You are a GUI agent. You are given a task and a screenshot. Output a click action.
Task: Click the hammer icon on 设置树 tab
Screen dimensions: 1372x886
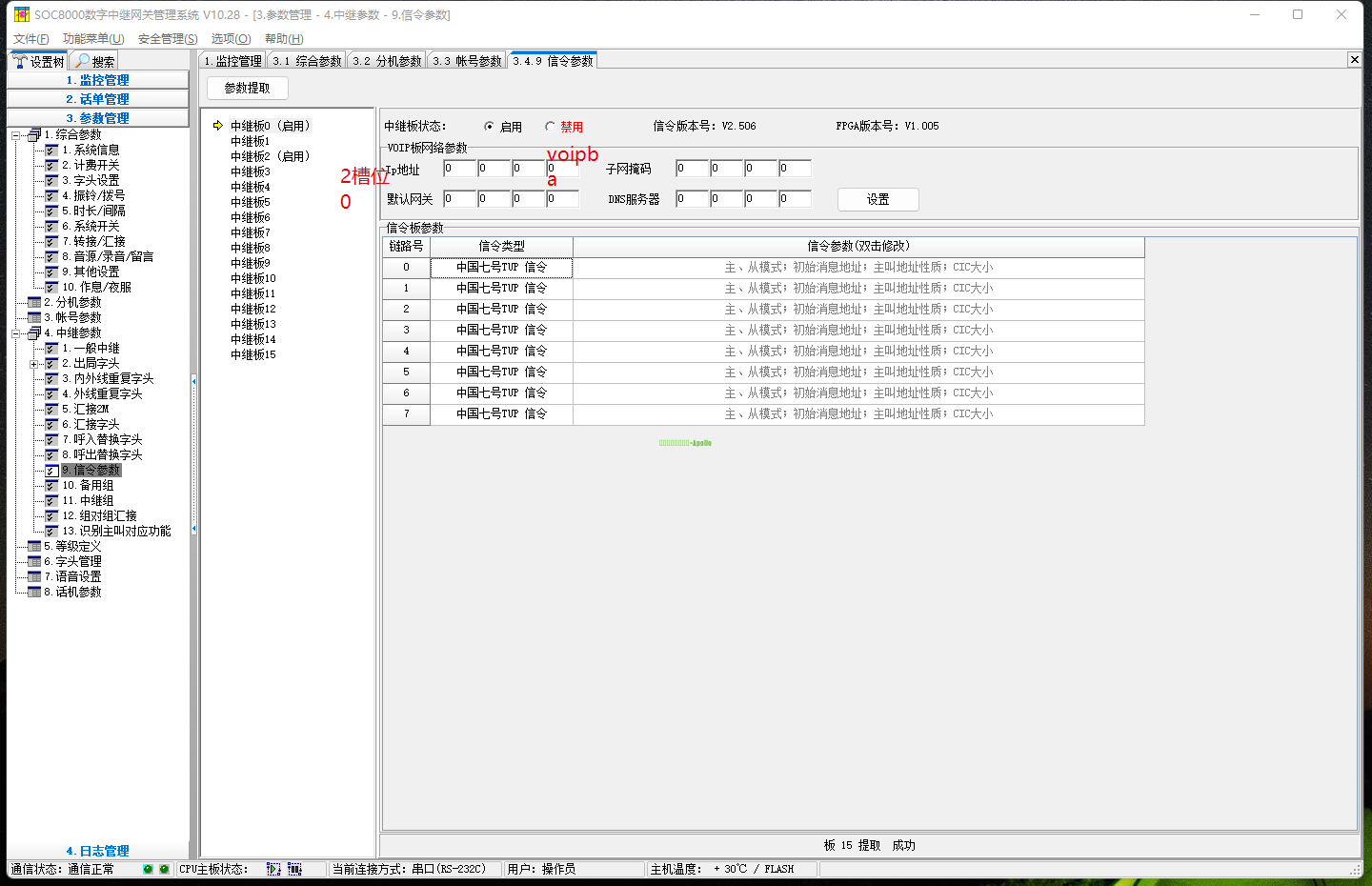[x=19, y=62]
